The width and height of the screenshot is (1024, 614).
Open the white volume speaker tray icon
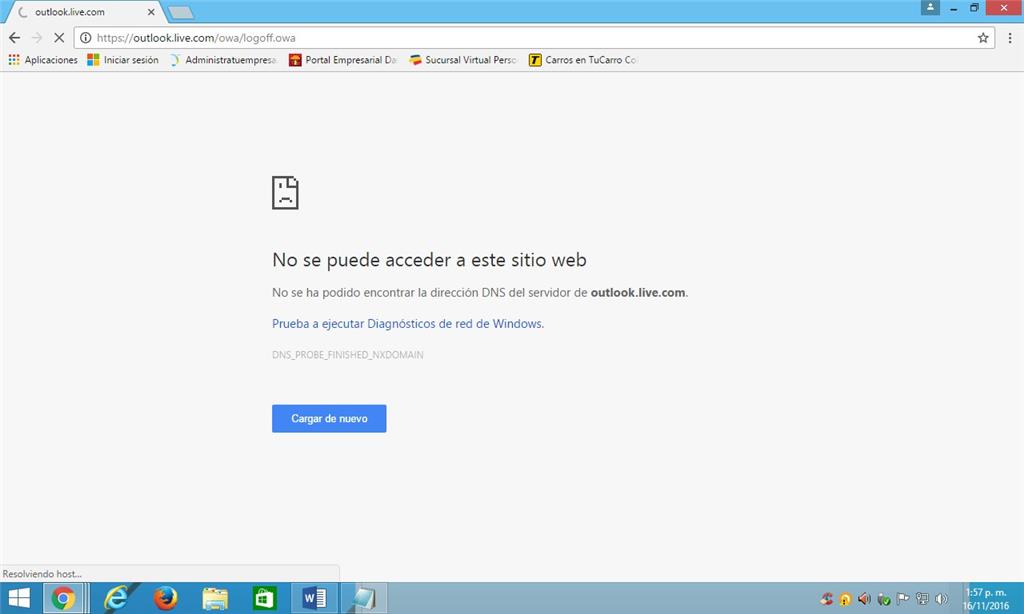click(941, 598)
